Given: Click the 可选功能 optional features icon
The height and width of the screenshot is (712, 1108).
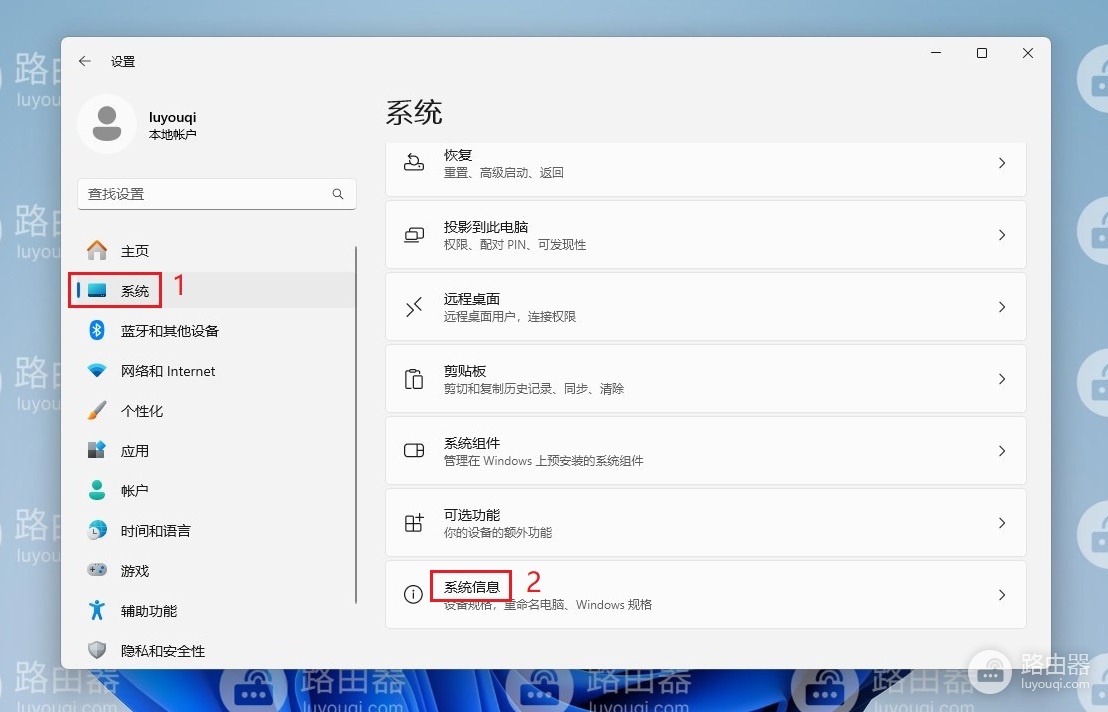Looking at the screenshot, I should click(x=413, y=523).
